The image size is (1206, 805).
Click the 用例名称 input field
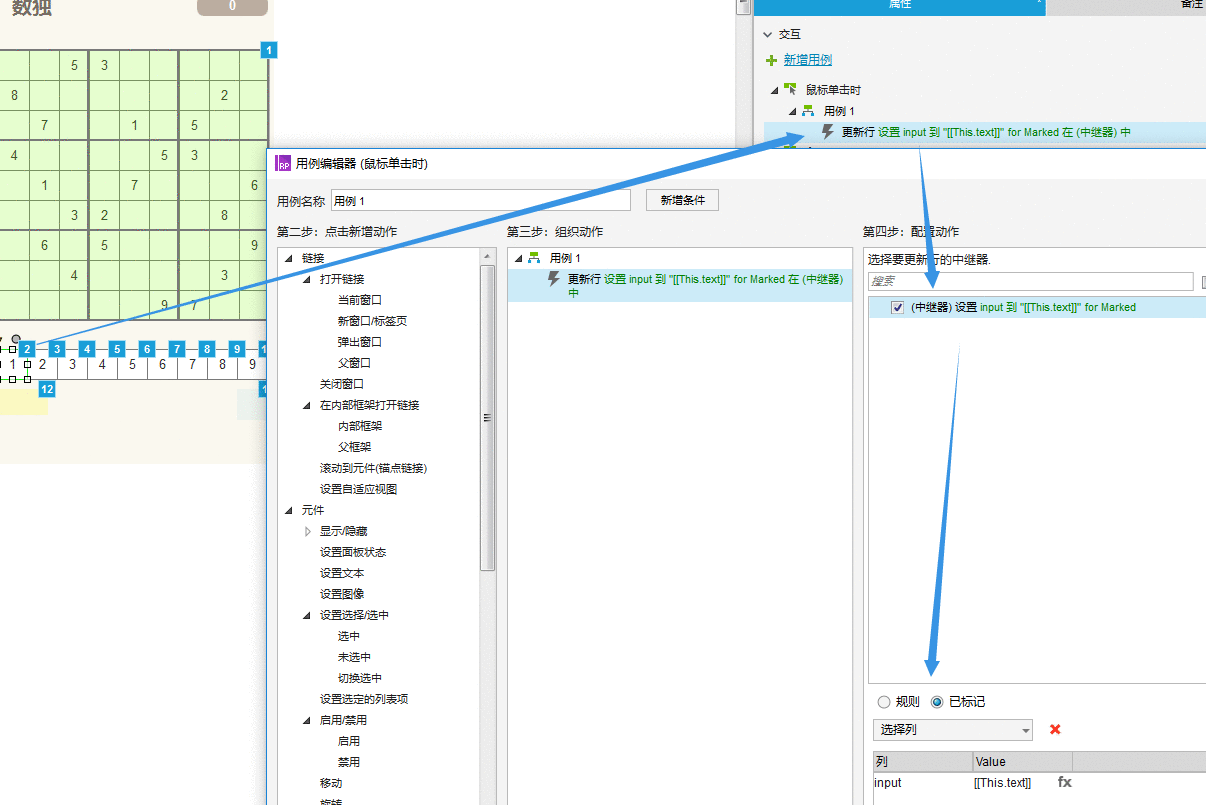(481, 200)
